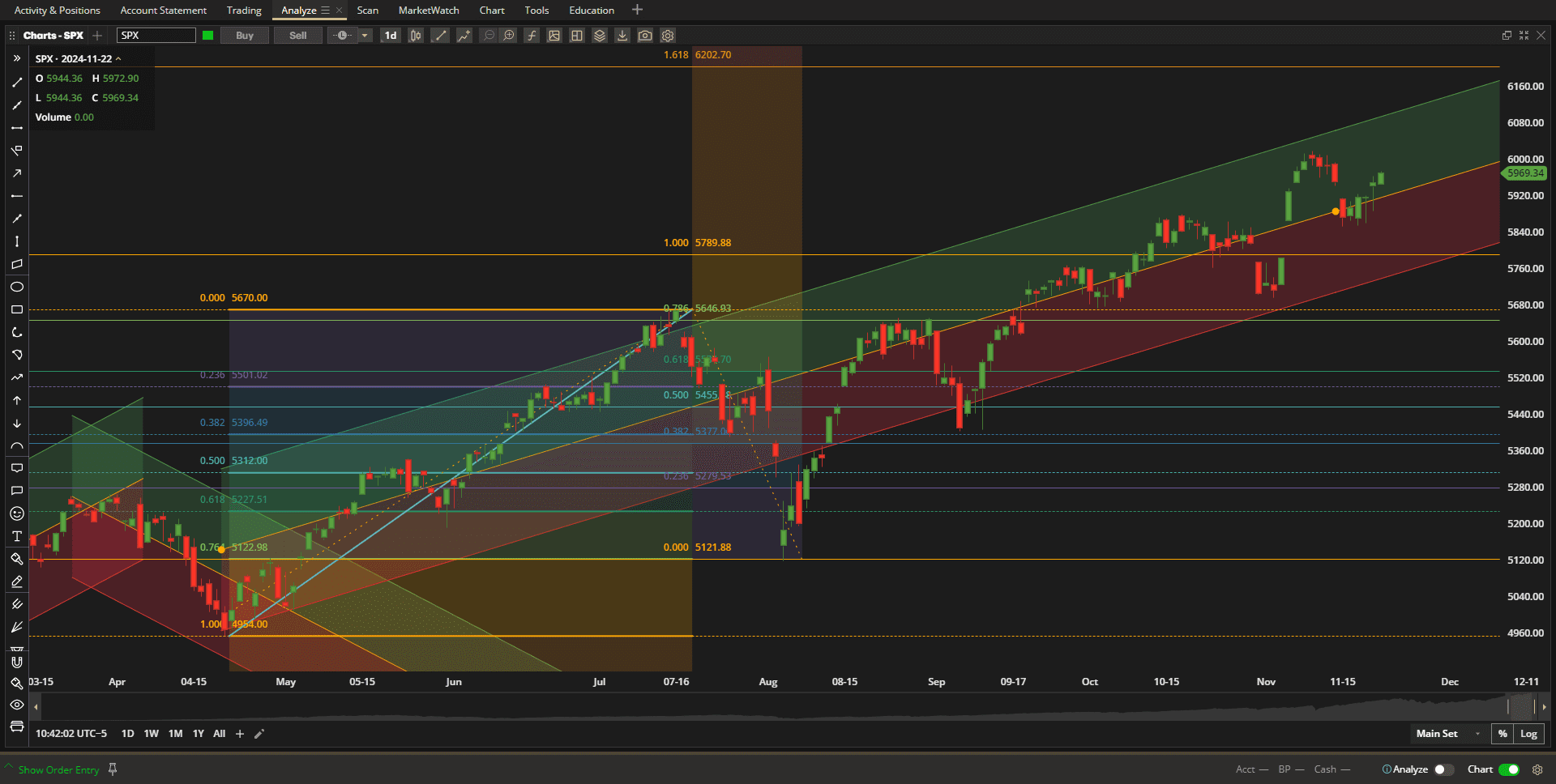Expand the drawing tools sidebar chevrons
The height and width of the screenshot is (784, 1556).
pos(16,58)
